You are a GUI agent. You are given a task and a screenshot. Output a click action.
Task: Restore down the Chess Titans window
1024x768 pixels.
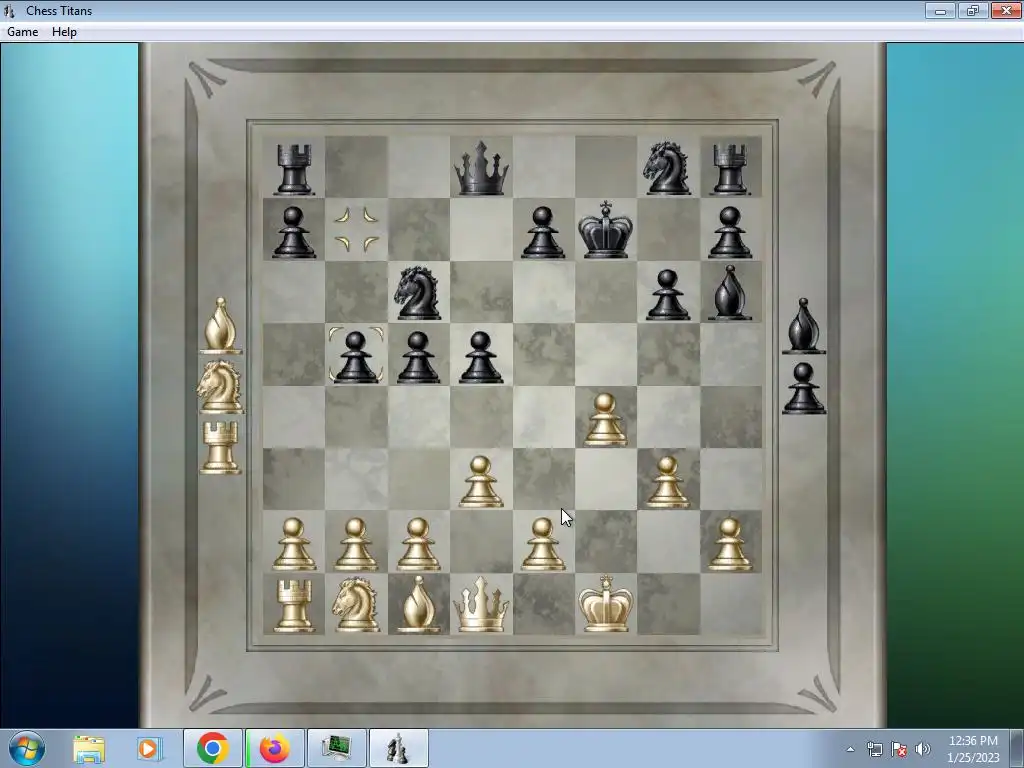973,10
